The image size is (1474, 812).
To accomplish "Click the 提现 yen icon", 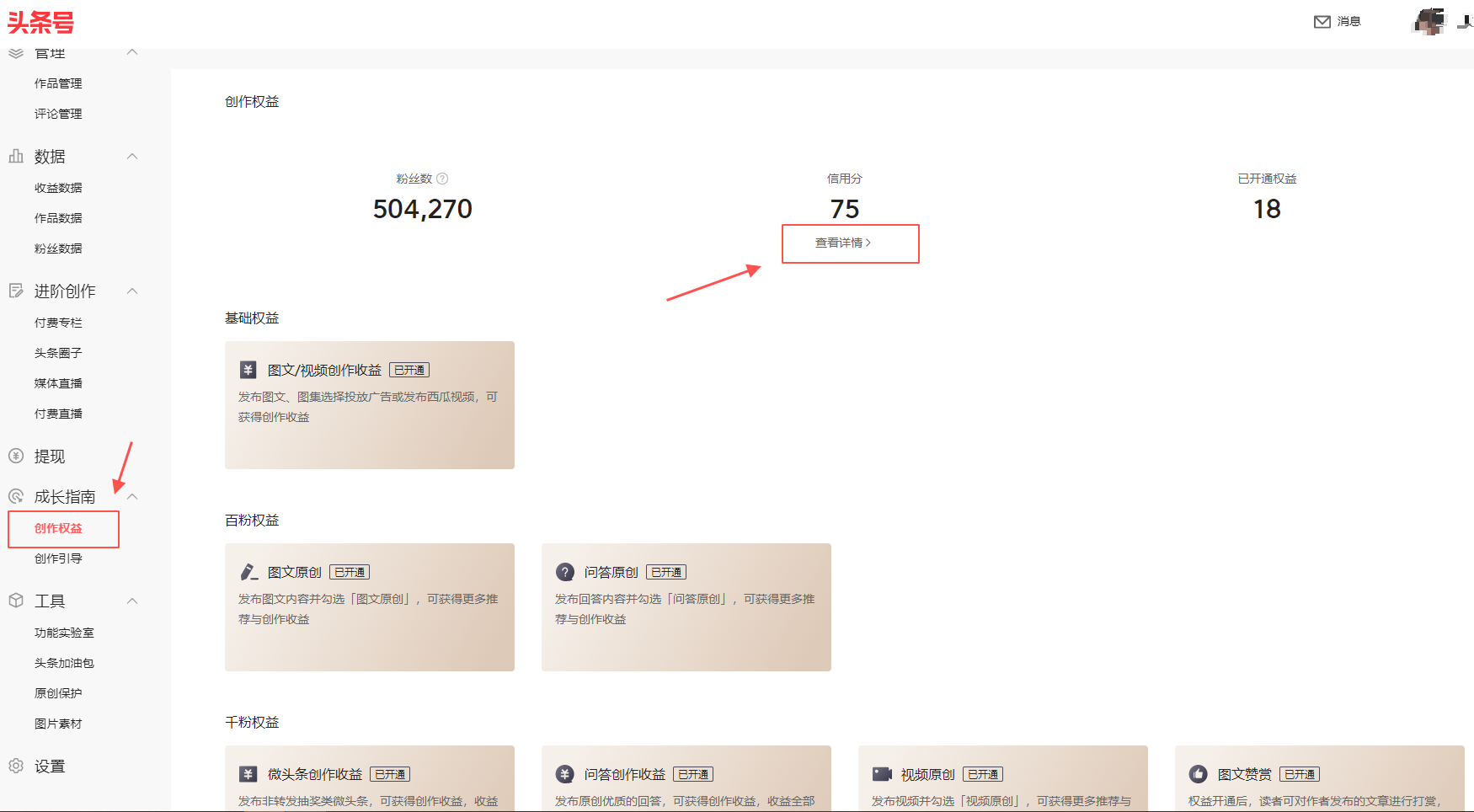I will pyautogui.click(x=16, y=456).
